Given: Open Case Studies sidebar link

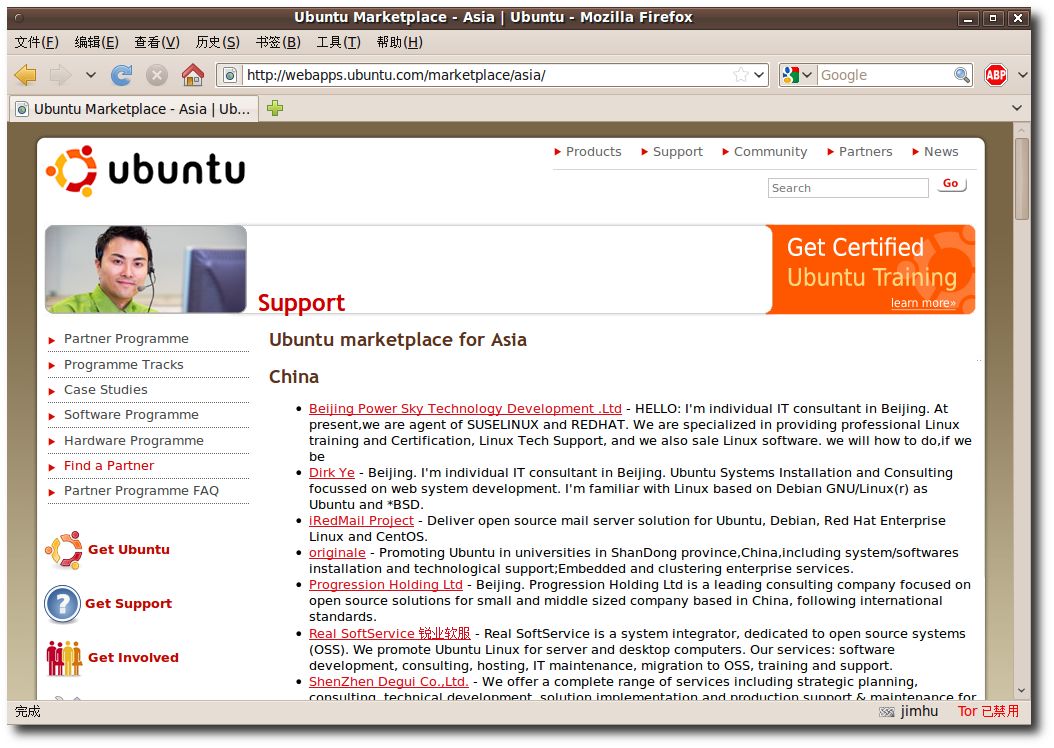Looking at the screenshot, I should tap(106, 390).
